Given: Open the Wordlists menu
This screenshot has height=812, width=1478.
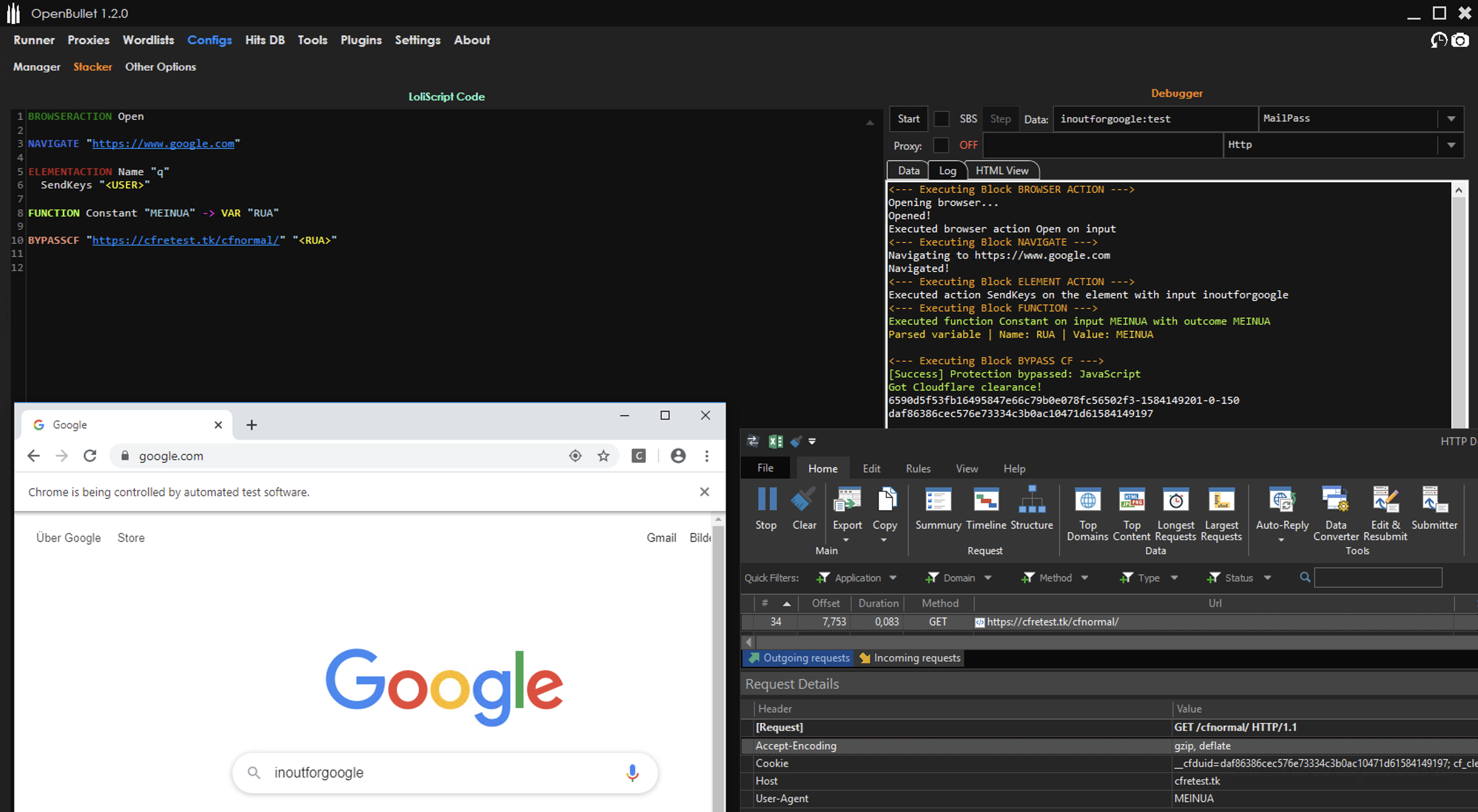Looking at the screenshot, I should 148,40.
